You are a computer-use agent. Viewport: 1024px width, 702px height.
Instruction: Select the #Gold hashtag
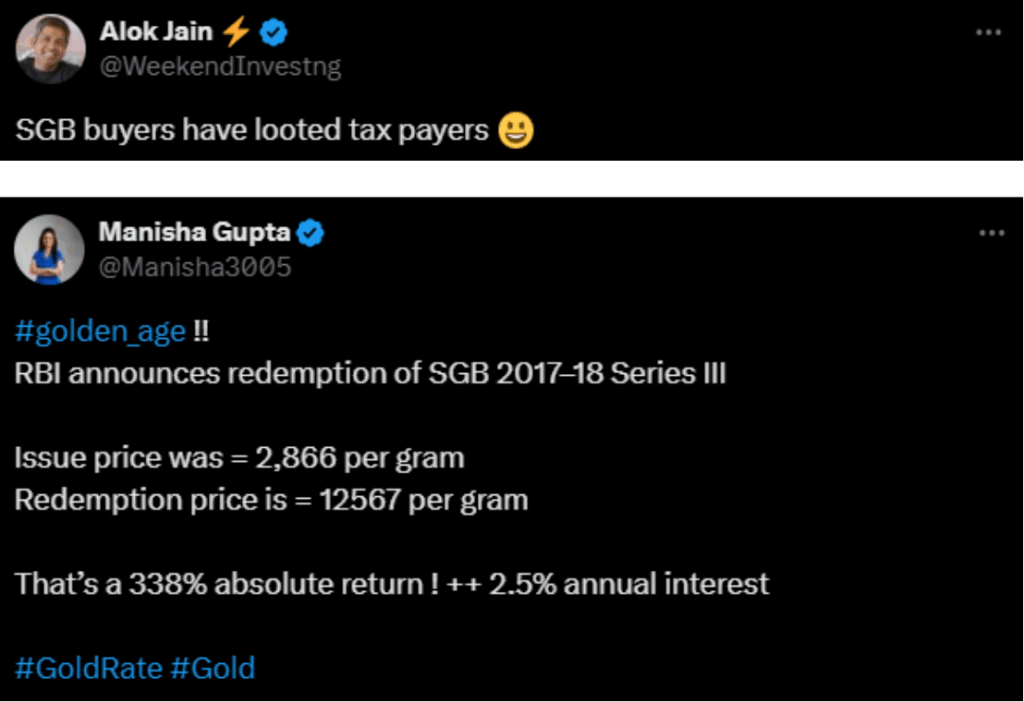(212, 667)
